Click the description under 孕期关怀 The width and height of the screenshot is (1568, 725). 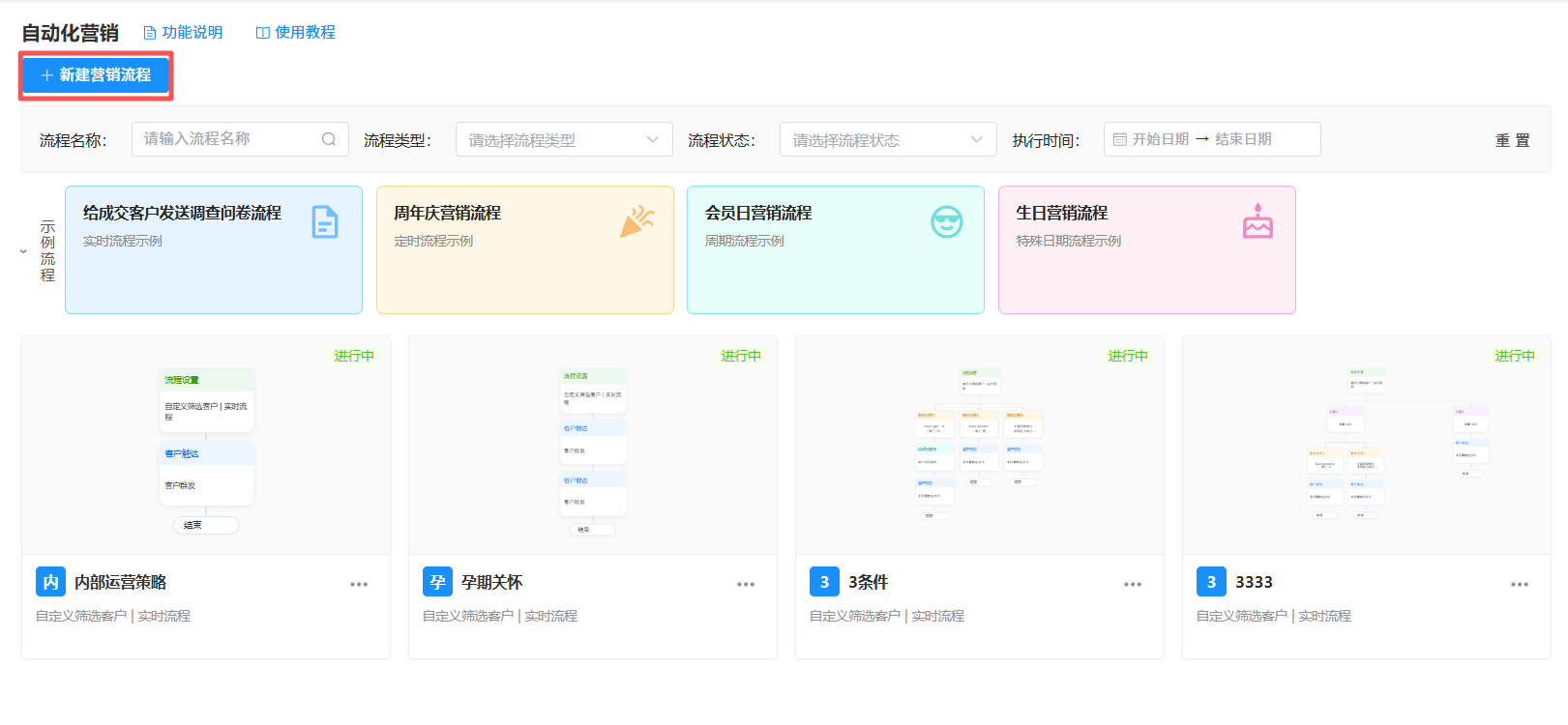(x=500, y=616)
